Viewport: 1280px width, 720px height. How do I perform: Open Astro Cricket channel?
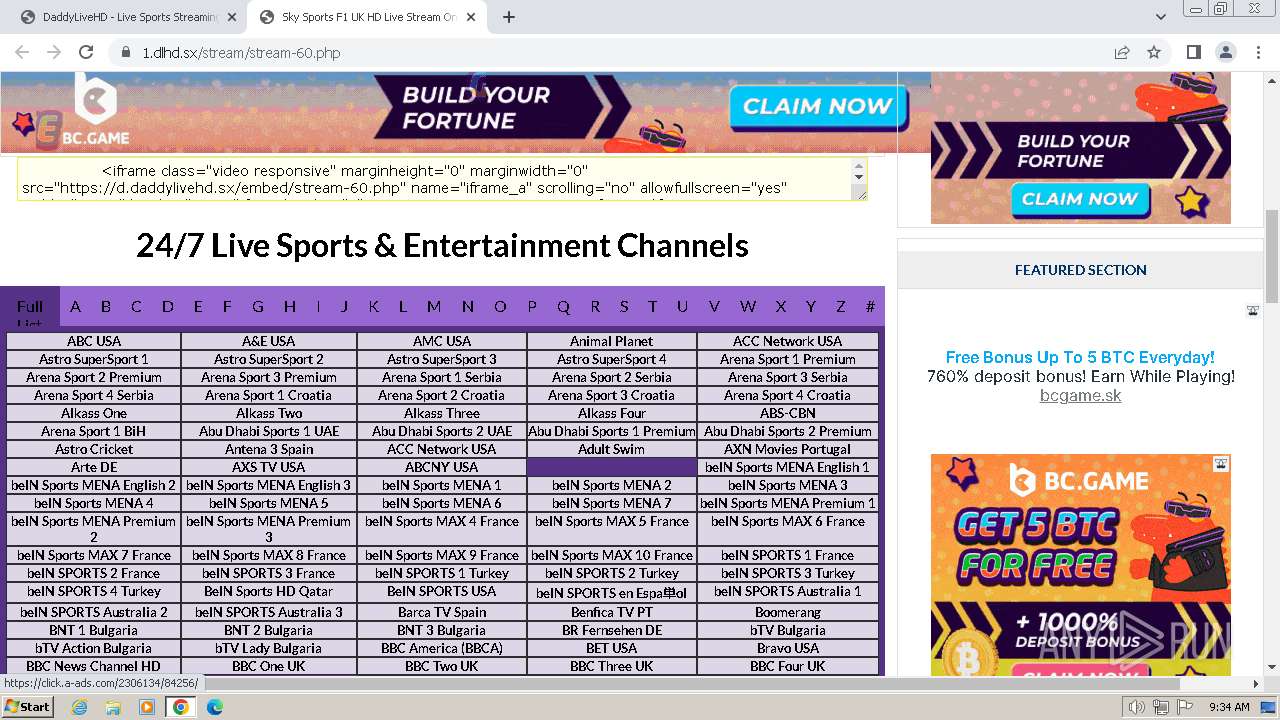94,449
